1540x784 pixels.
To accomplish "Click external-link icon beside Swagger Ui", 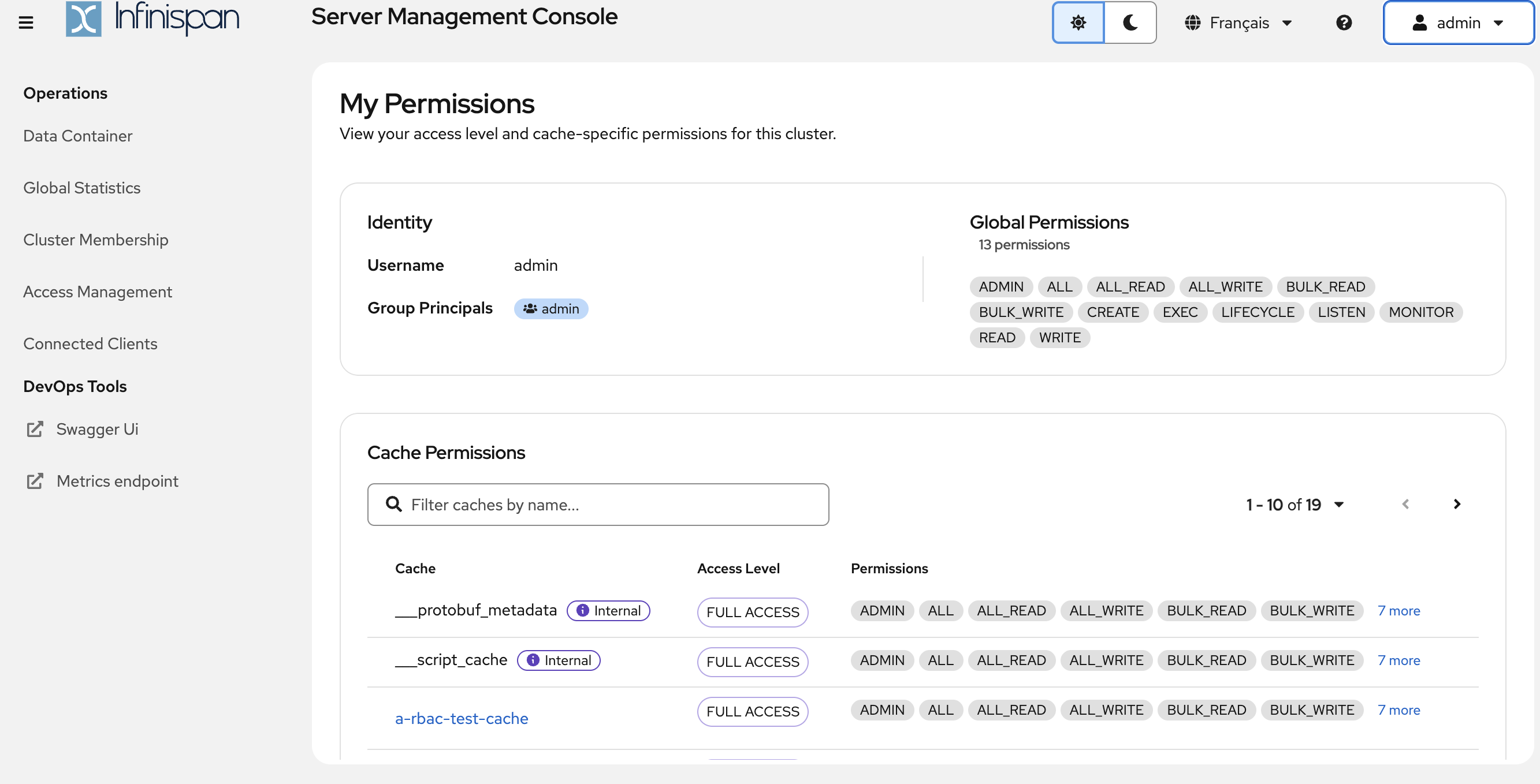I will 35,429.
